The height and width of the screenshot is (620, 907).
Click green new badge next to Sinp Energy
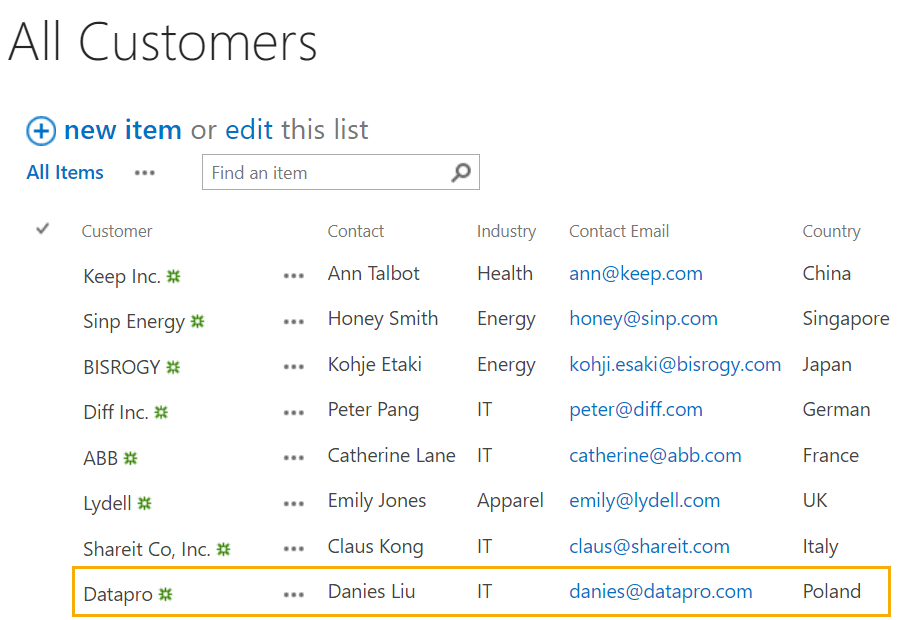coord(198,321)
